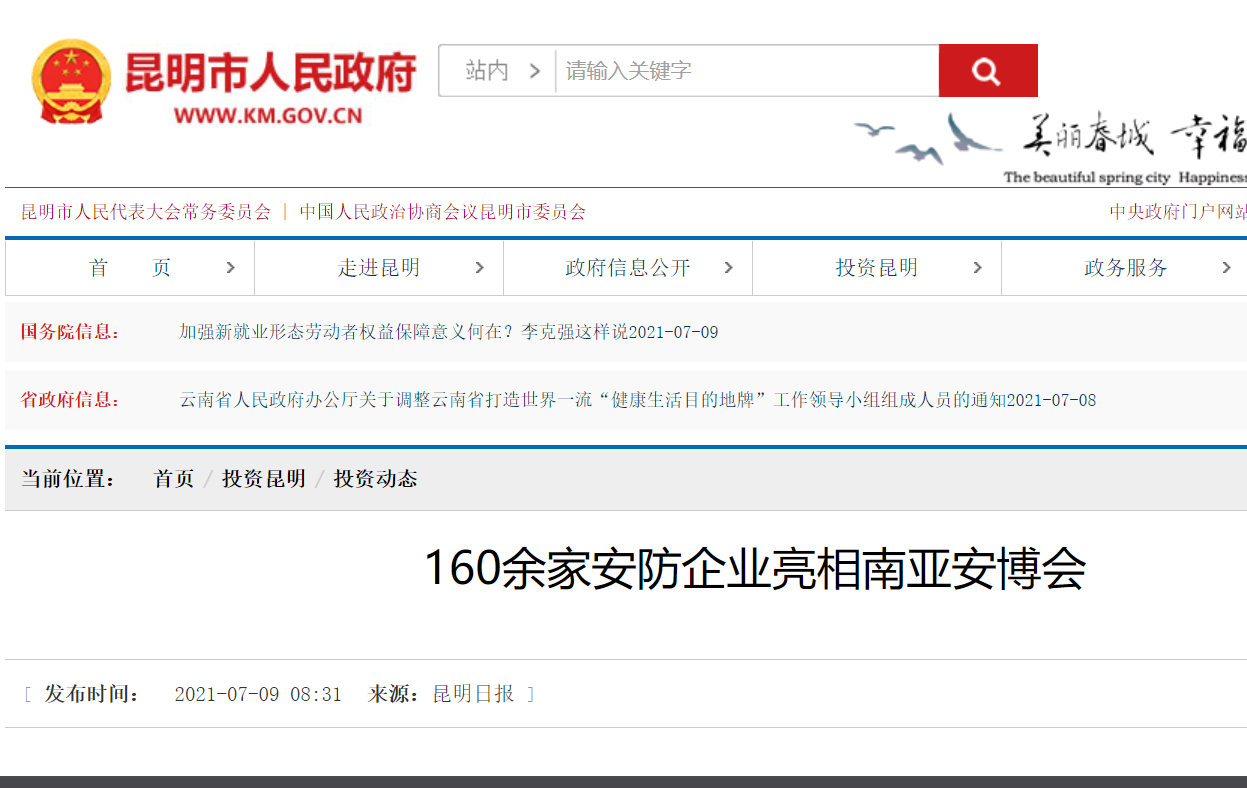Read the 国务院信息 news about 李克强

pyautogui.click(x=448, y=332)
